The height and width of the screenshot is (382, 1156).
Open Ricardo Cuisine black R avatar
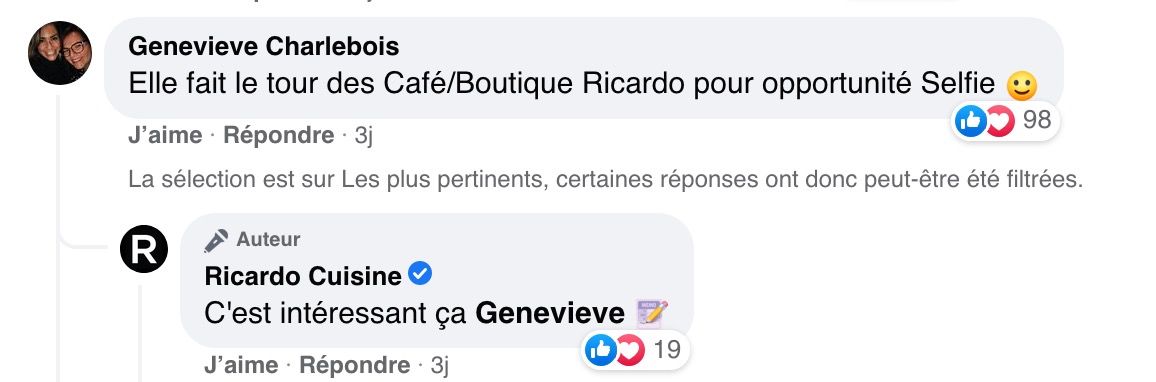click(144, 249)
